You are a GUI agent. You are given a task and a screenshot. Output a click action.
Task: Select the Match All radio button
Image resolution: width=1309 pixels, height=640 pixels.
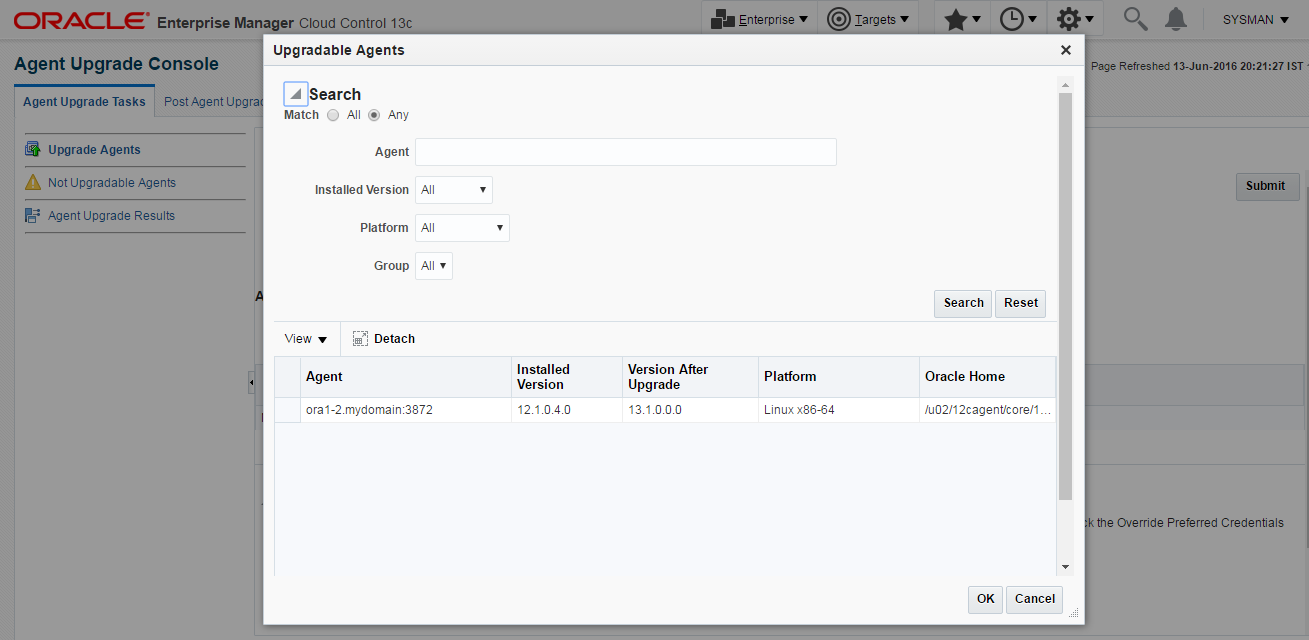click(333, 115)
